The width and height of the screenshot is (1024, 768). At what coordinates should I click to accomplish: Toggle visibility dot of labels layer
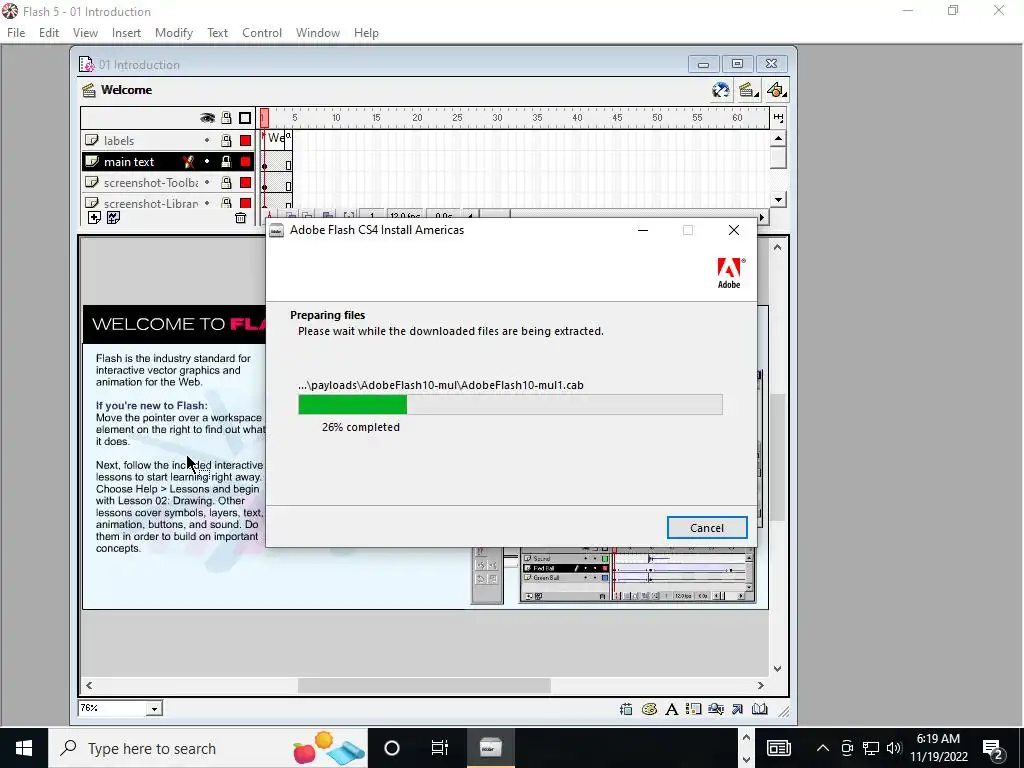click(x=207, y=140)
